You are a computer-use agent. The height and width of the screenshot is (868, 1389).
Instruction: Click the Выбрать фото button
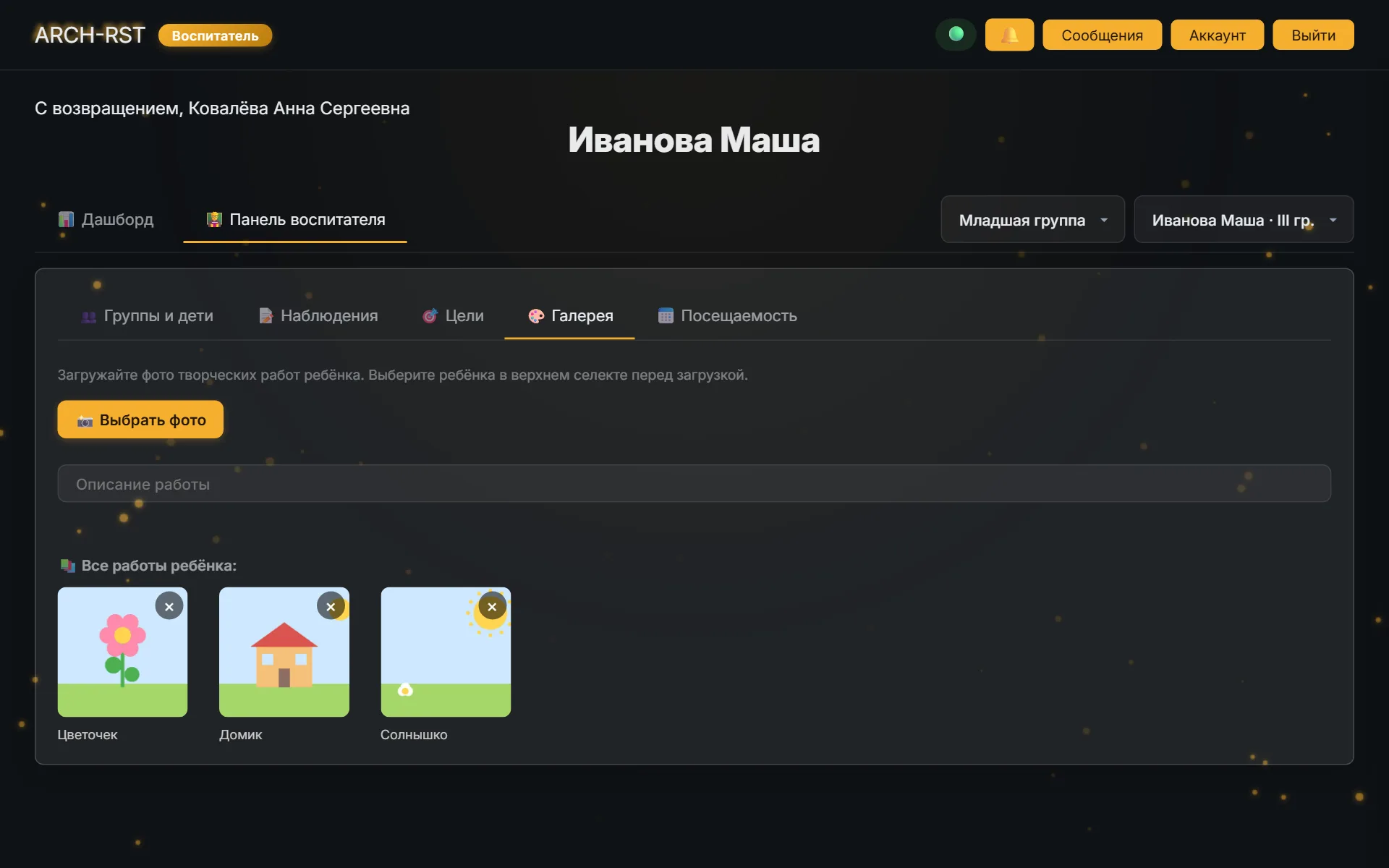140,420
